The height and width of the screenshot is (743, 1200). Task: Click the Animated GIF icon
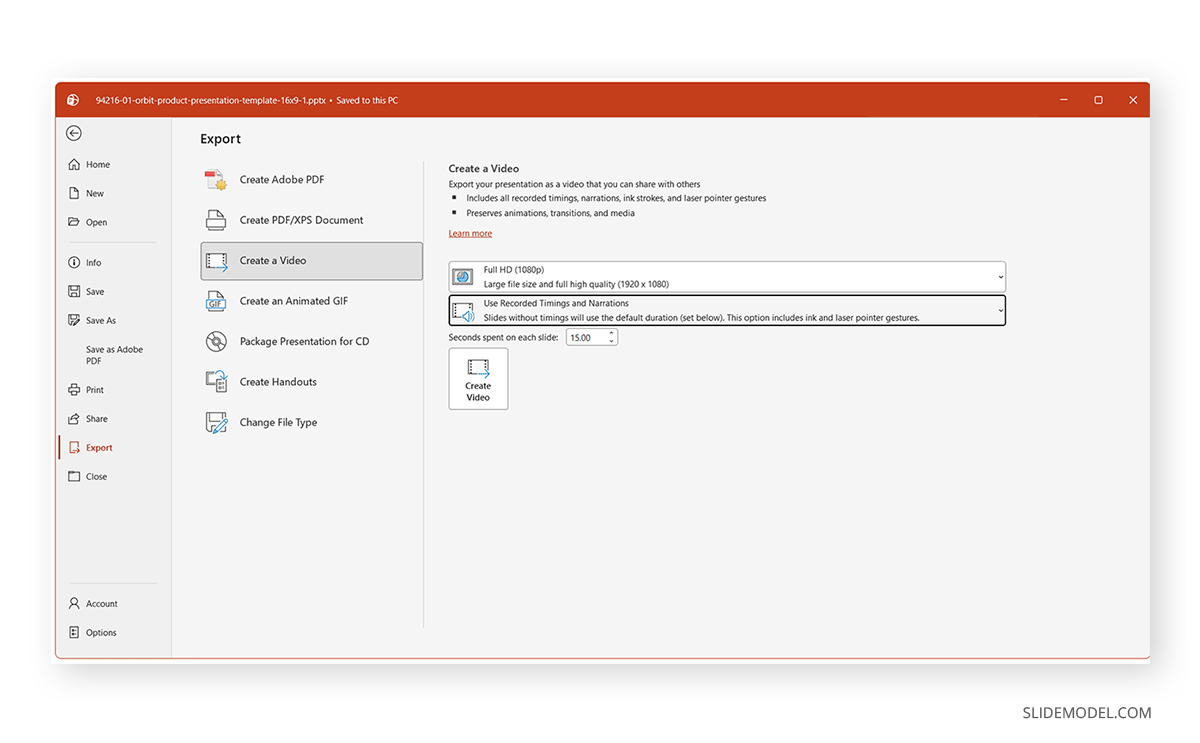pyautogui.click(x=216, y=301)
